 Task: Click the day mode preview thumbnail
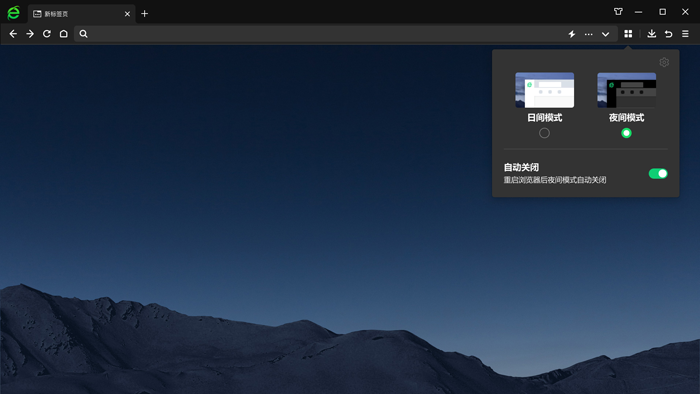(x=545, y=90)
